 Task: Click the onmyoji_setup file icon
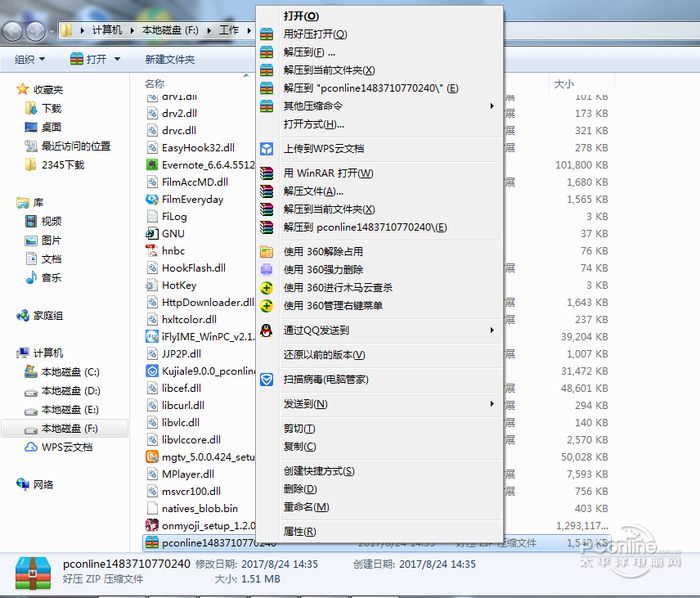coord(152,525)
